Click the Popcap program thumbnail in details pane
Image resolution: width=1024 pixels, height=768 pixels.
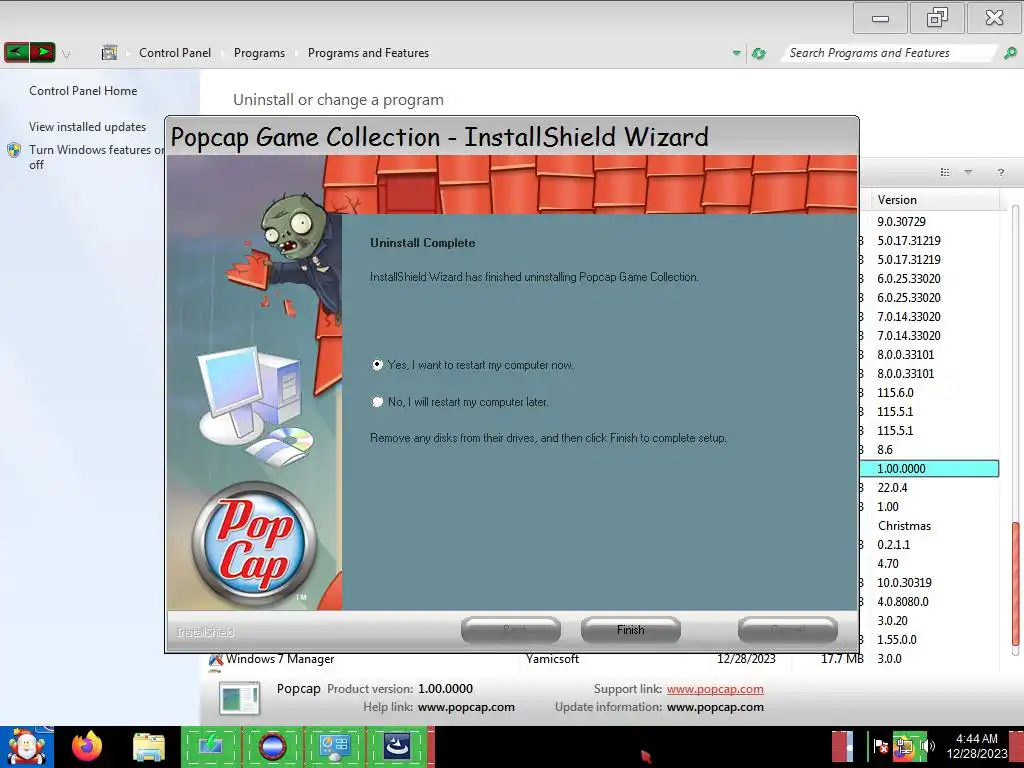click(x=239, y=698)
